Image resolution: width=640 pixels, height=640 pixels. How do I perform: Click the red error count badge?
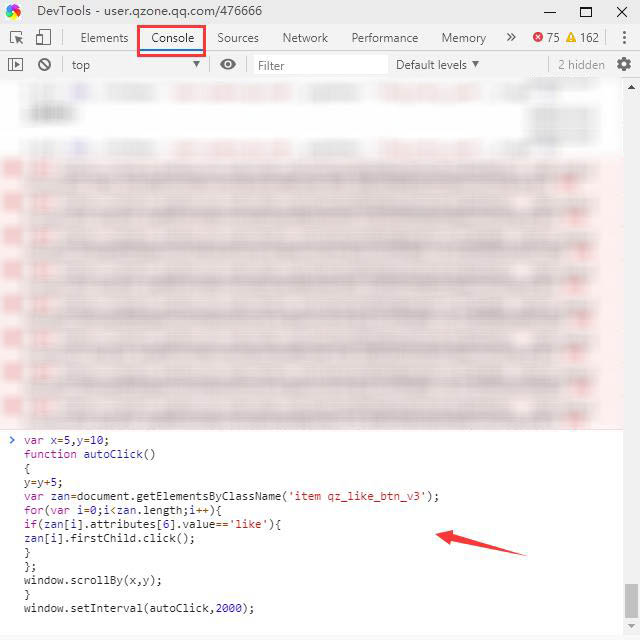(x=546, y=38)
